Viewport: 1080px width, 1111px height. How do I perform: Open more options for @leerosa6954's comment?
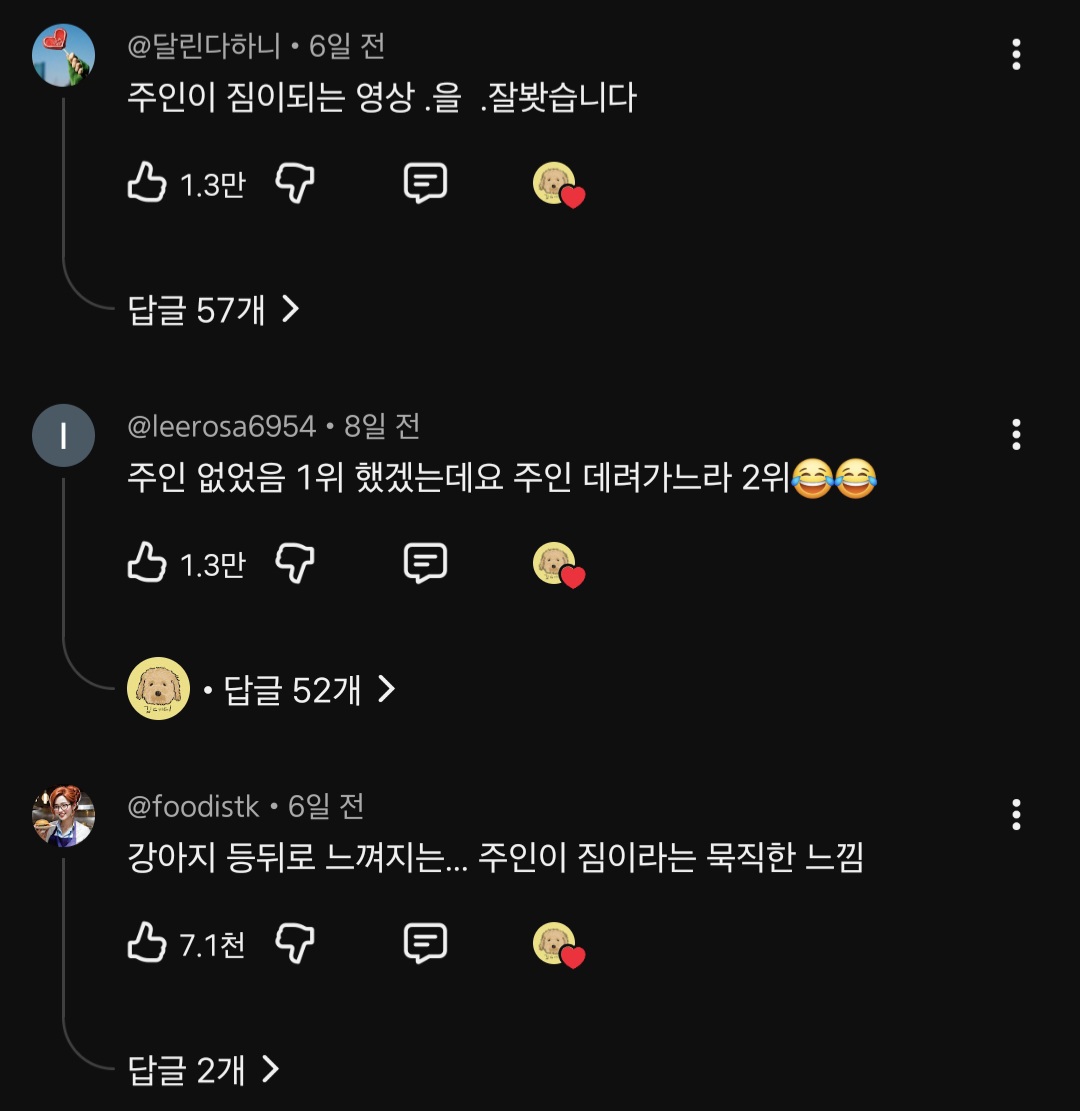coord(1016,435)
